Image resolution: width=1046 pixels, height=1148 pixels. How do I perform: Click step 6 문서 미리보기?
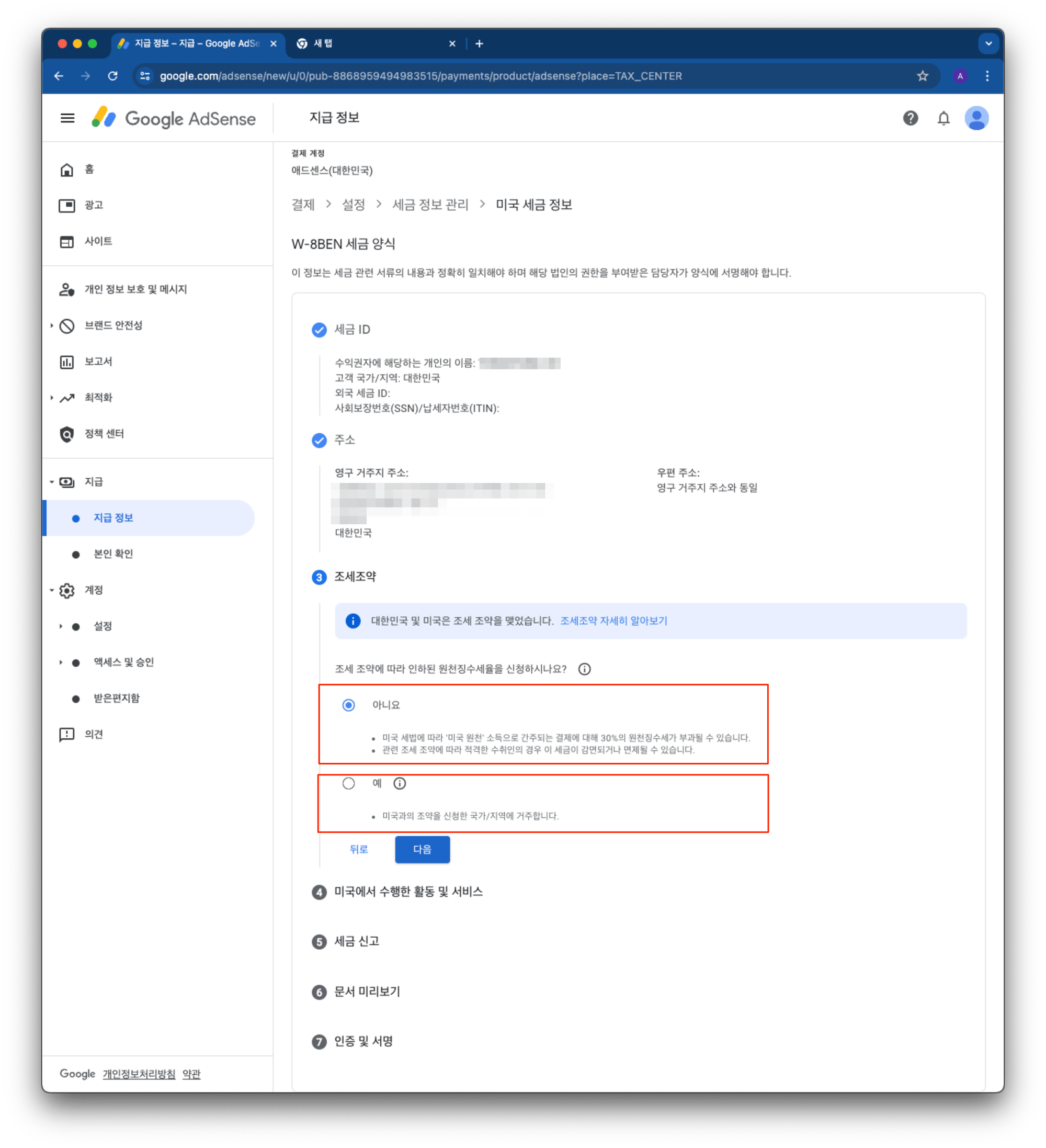[x=356, y=992]
